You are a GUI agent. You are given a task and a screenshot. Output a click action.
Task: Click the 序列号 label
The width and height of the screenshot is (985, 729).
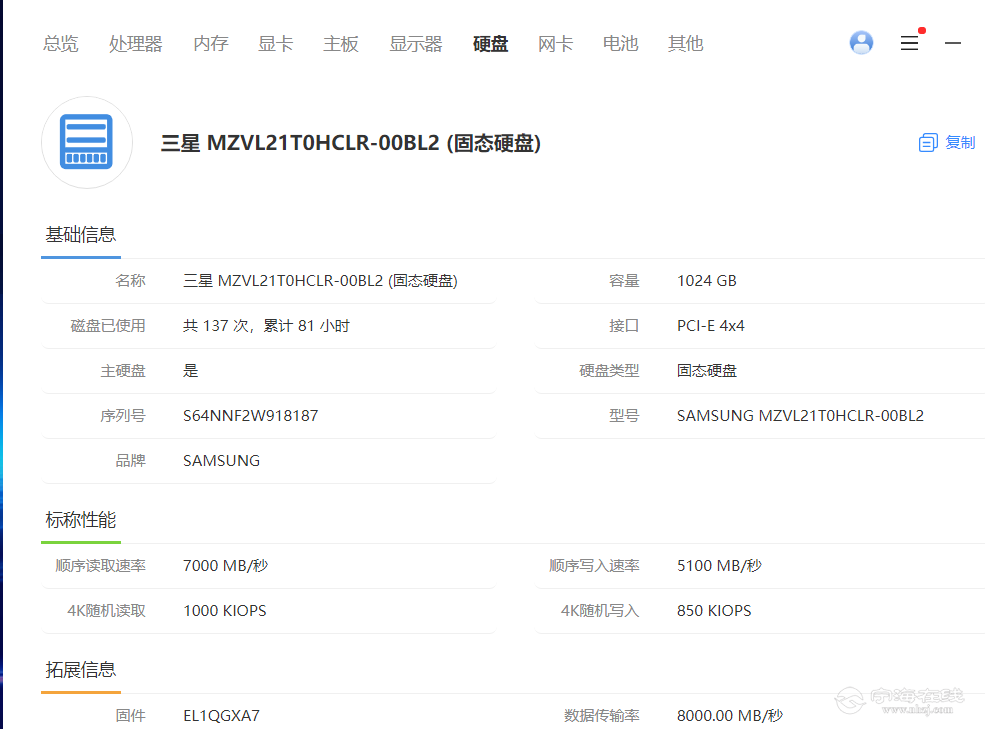click(123, 415)
